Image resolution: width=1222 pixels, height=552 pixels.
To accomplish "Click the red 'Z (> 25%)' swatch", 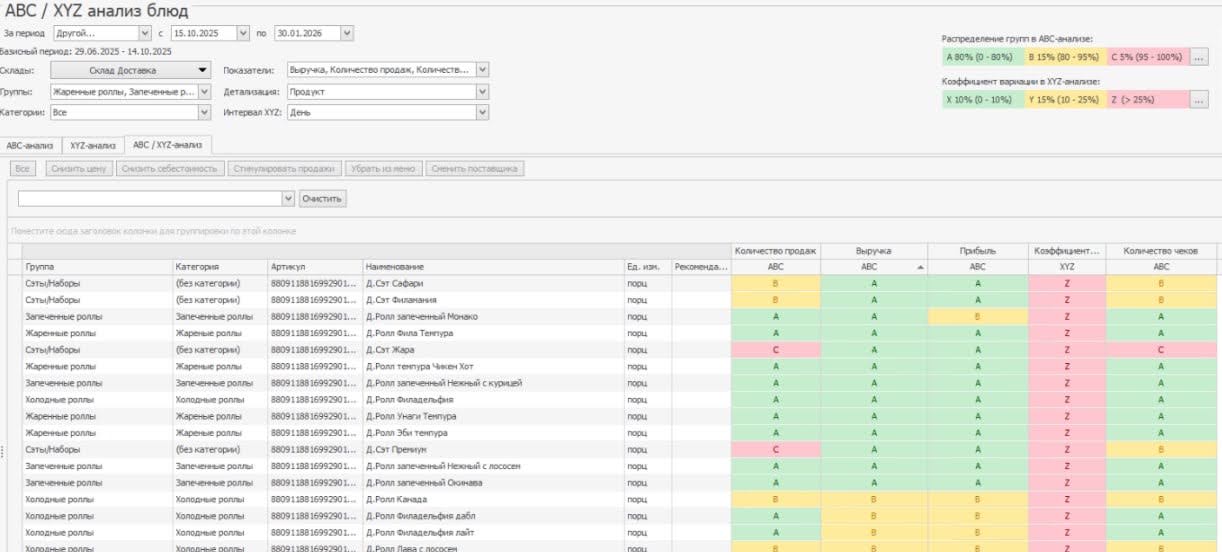I will click(x=1147, y=99).
